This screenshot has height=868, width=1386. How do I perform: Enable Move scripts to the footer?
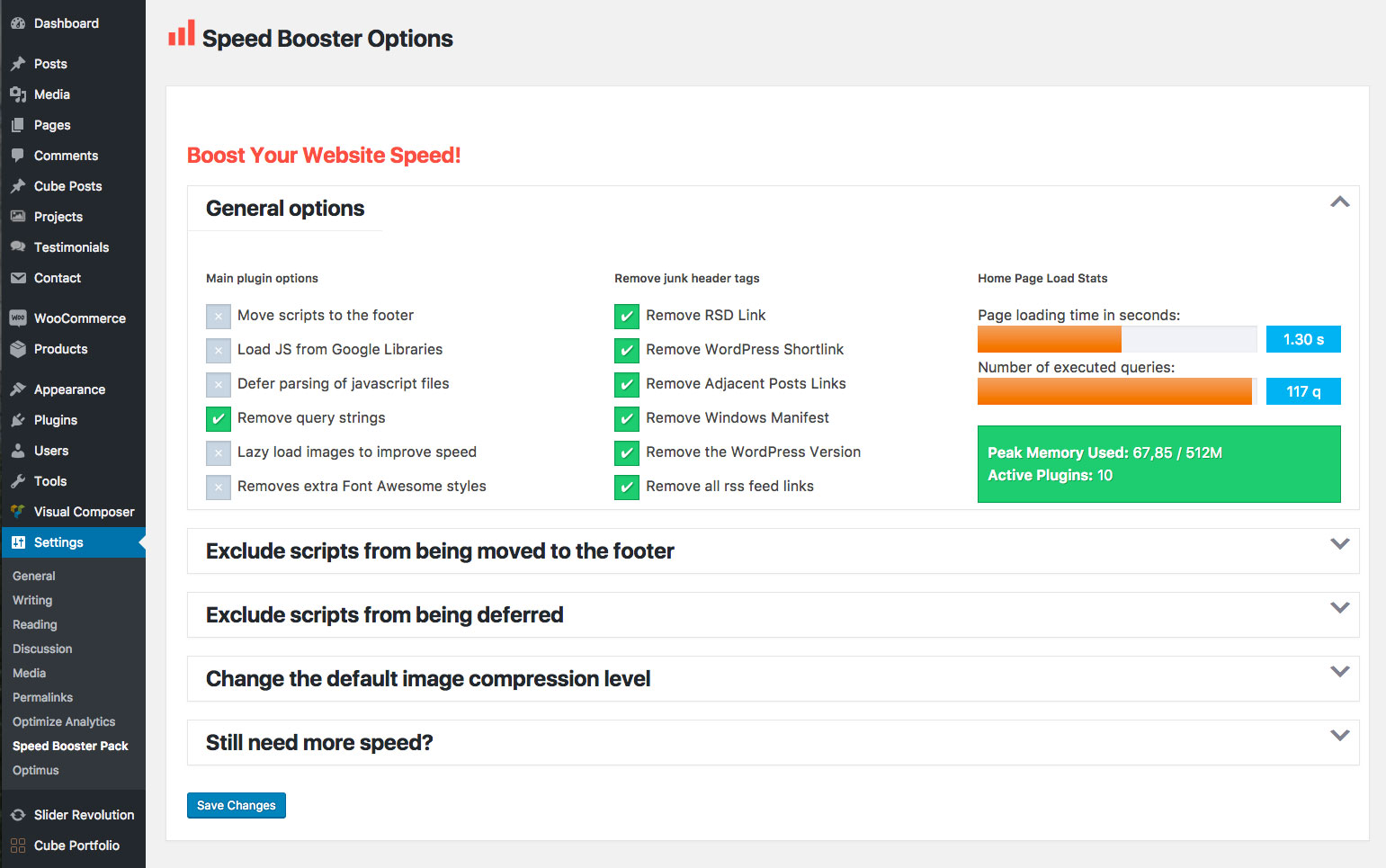point(219,317)
